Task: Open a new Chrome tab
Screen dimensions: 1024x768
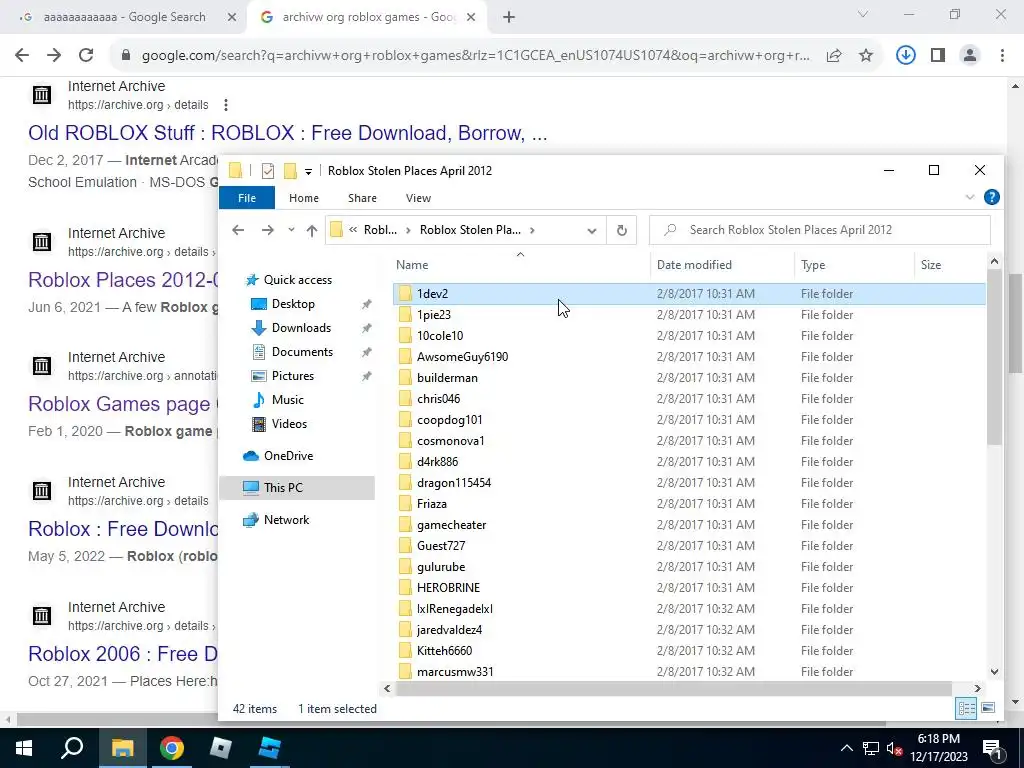Action: pyautogui.click(x=509, y=18)
